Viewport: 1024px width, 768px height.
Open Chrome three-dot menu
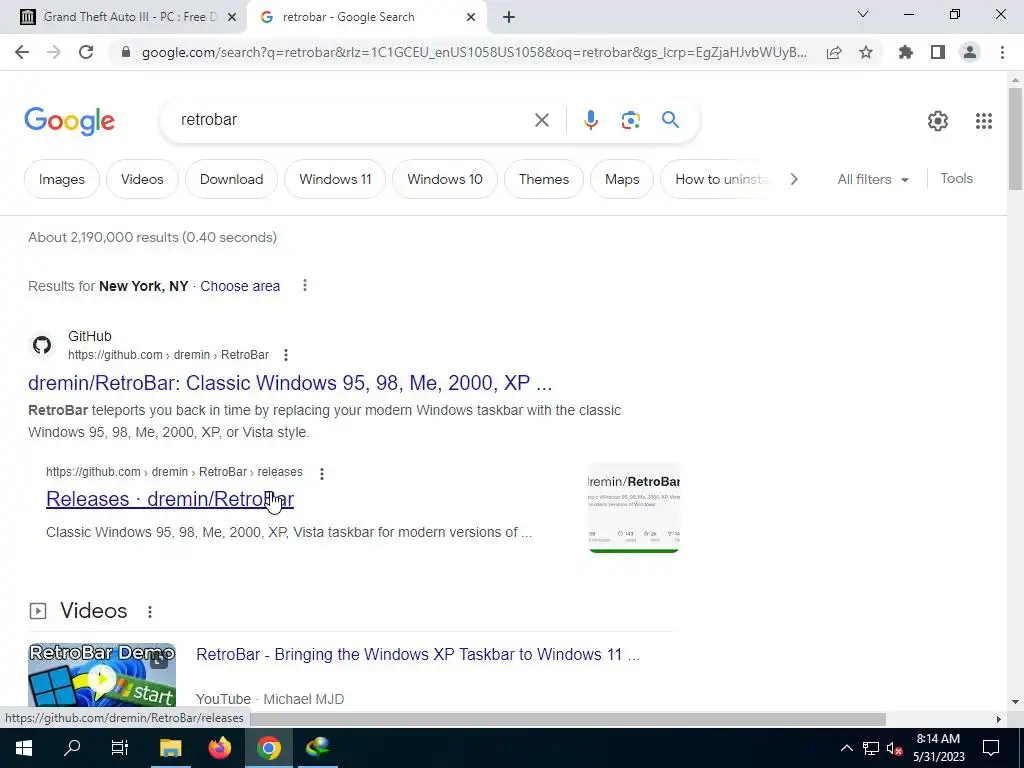[x=1002, y=52]
